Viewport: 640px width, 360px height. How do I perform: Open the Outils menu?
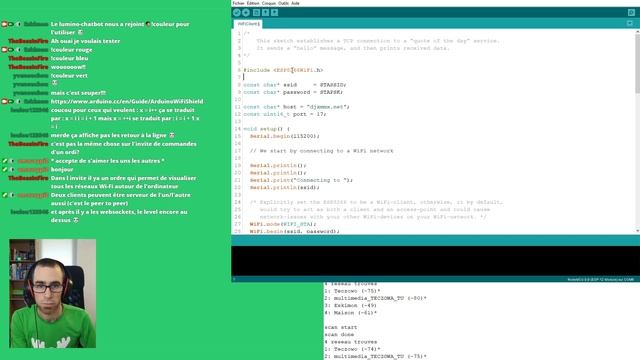click(283, 3)
